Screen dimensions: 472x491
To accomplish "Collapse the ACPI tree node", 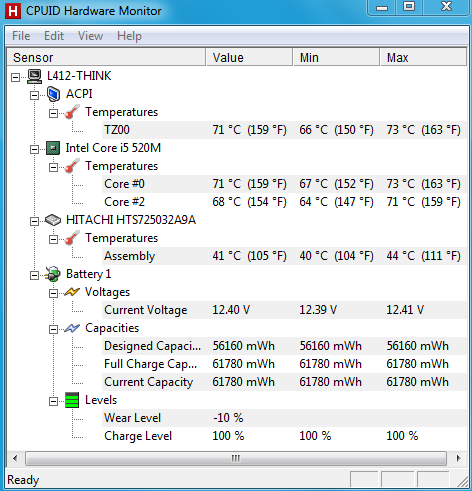I will [x=34, y=96].
